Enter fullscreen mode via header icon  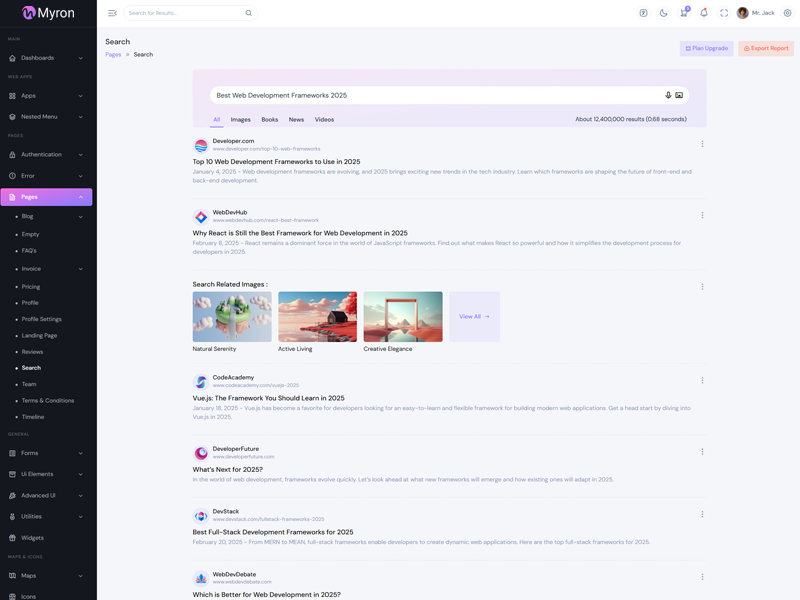tap(724, 13)
